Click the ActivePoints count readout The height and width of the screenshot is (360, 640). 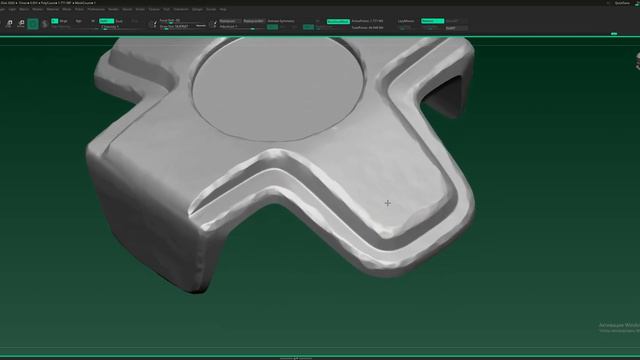click(367, 21)
